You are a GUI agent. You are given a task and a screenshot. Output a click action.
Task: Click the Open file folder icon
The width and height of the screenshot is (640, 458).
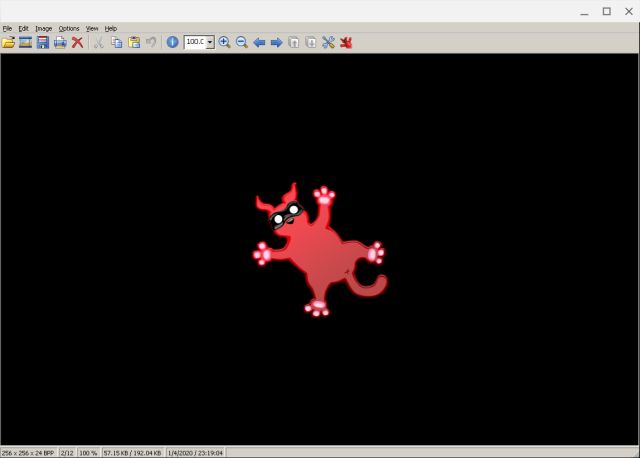click(9, 42)
